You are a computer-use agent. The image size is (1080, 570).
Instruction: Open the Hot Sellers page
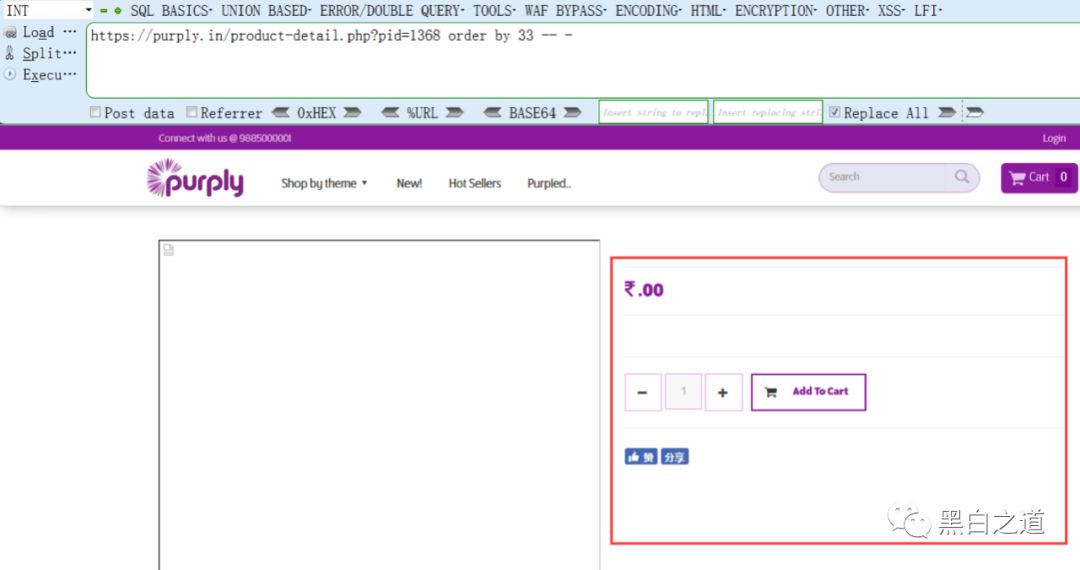click(475, 183)
